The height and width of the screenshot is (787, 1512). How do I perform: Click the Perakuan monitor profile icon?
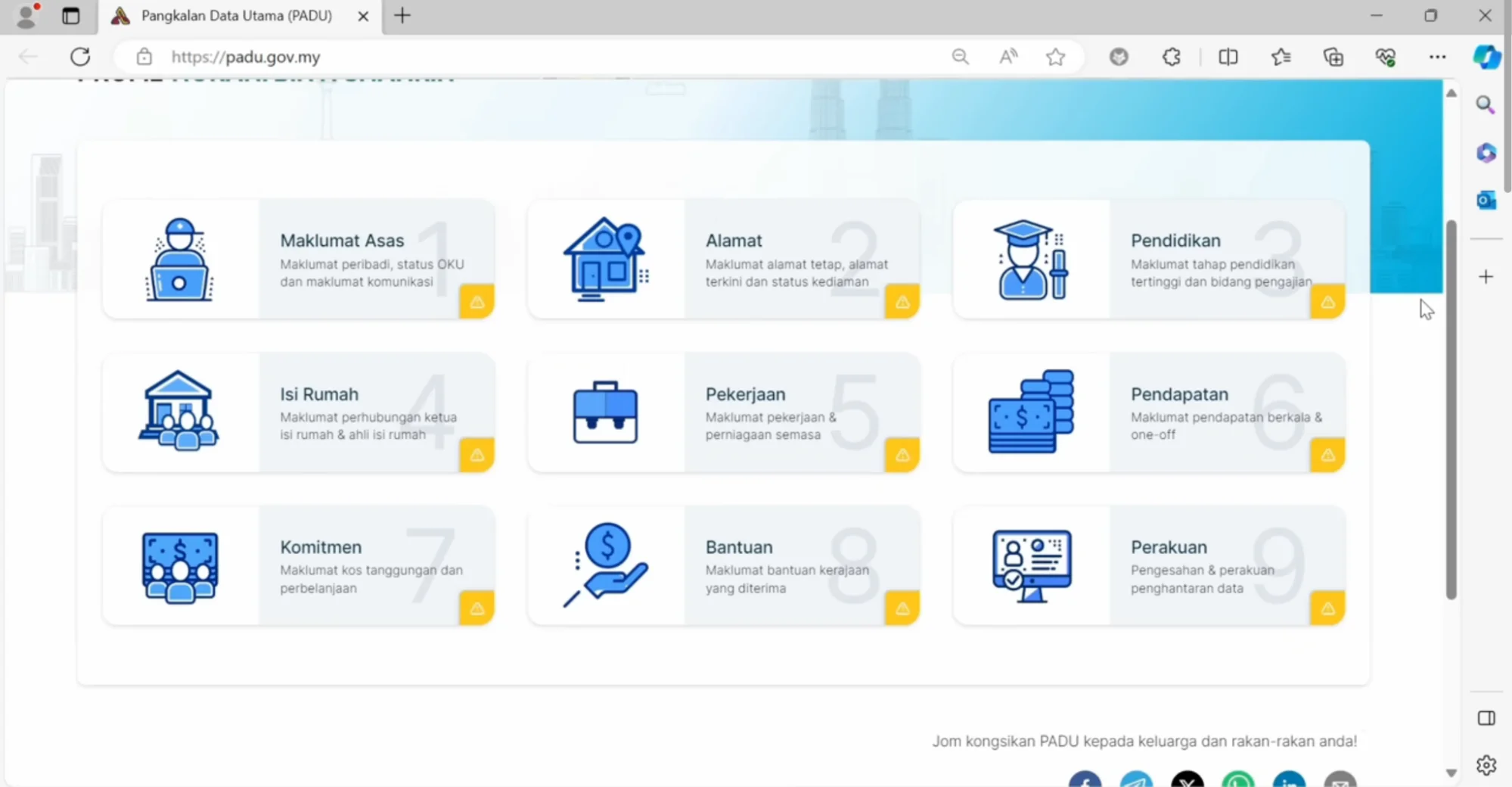point(1032,565)
